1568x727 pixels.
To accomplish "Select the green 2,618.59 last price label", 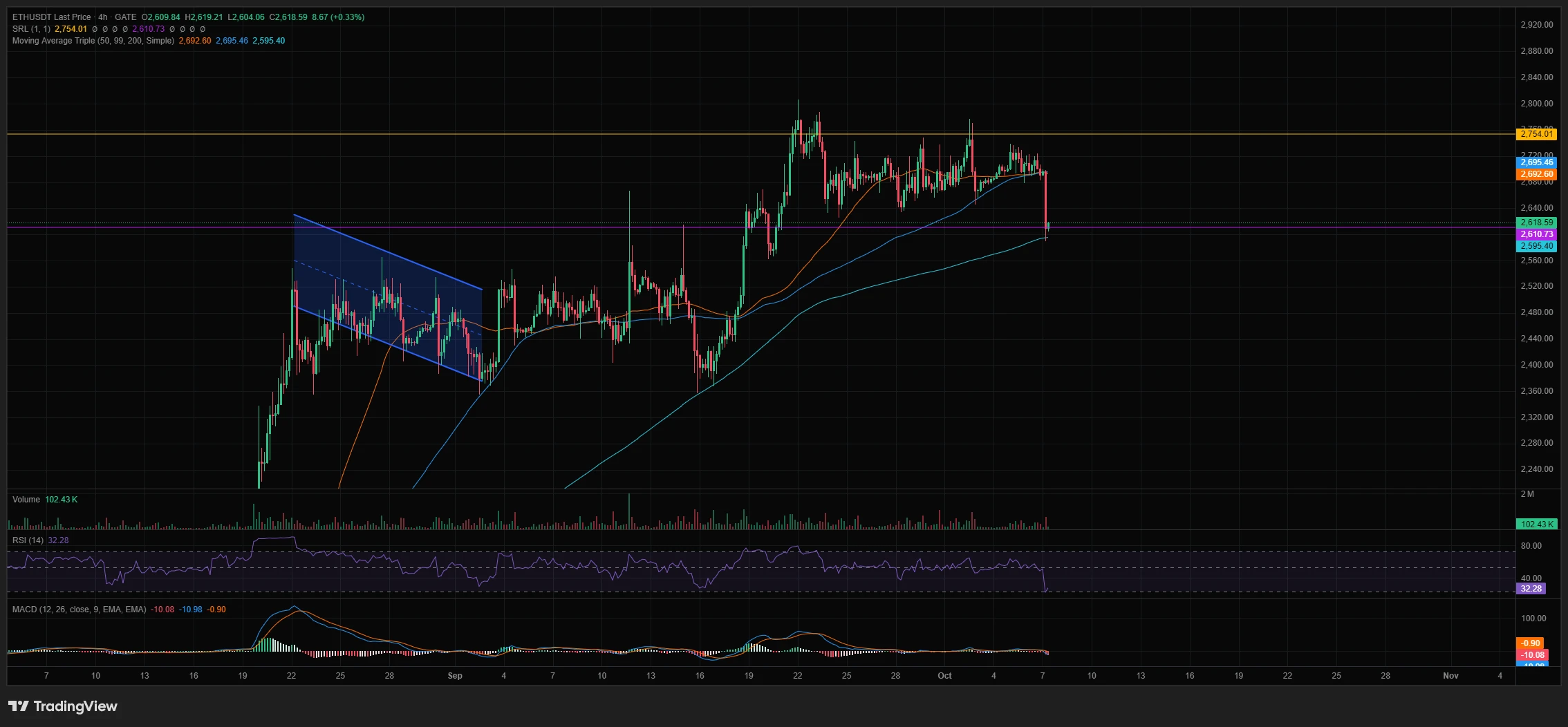I will (1536, 223).
